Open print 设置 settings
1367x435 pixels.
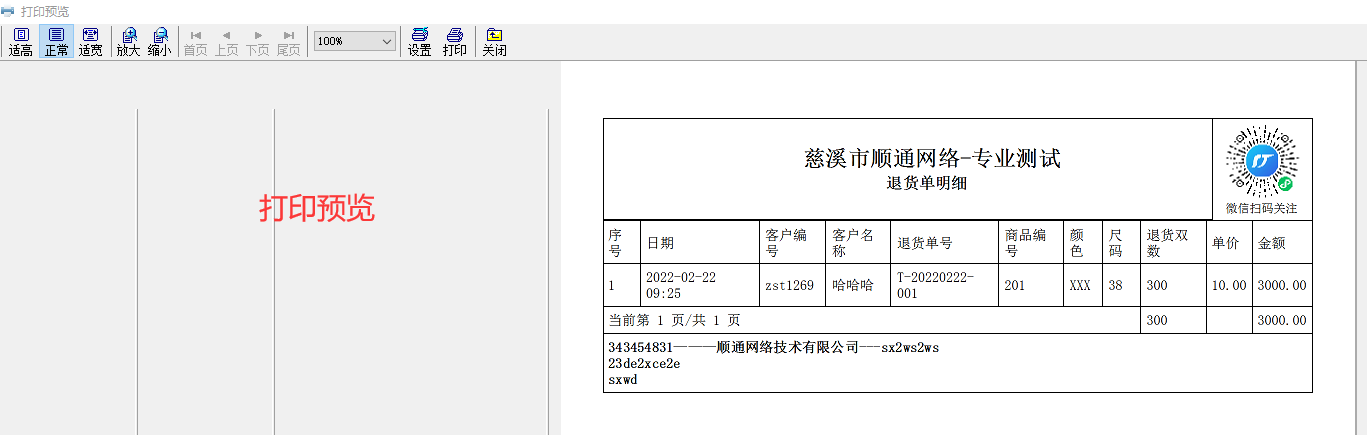click(x=419, y=41)
